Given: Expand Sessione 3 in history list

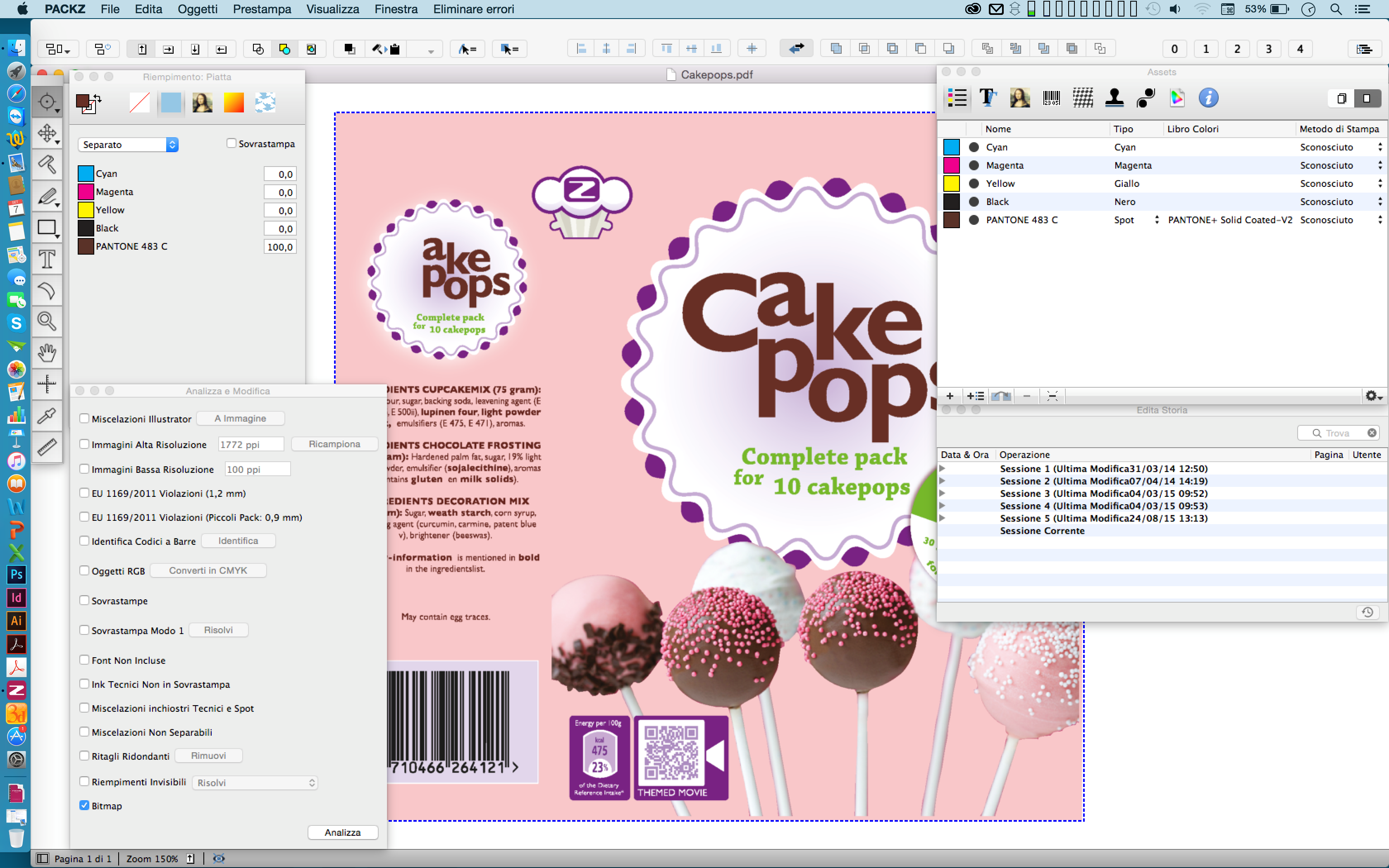Looking at the screenshot, I should point(942,493).
